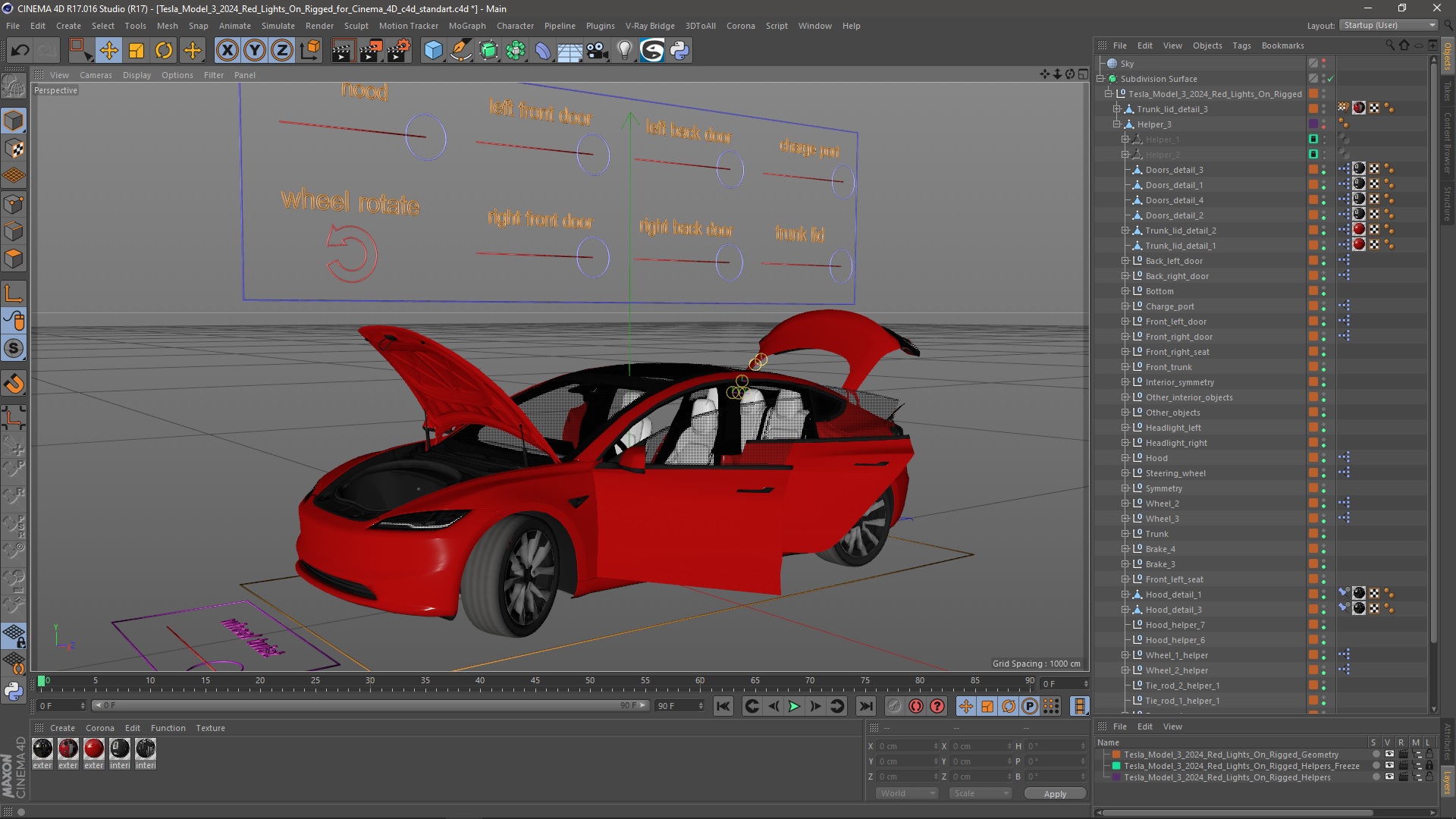Click the Subdivision Surface generator icon
The height and width of the screenshot is (819, 1456).
point(488,51)
